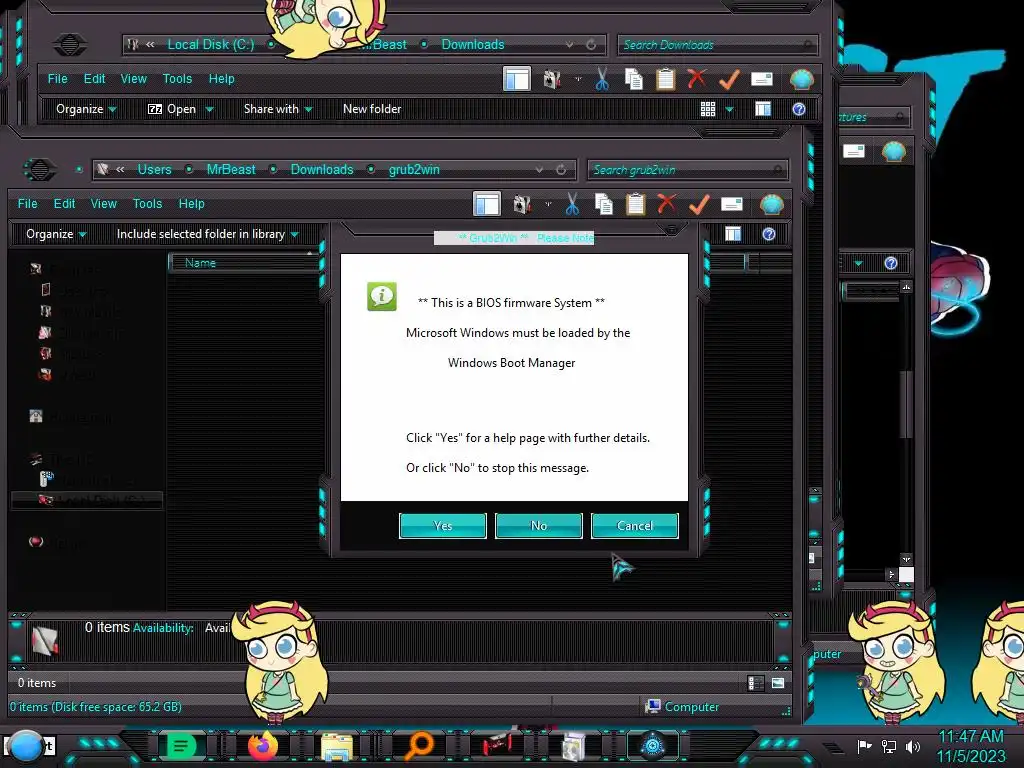Click refresh icon in grub2win address bar
This screenshot has height=768, width=1024.
click(561, 170)
